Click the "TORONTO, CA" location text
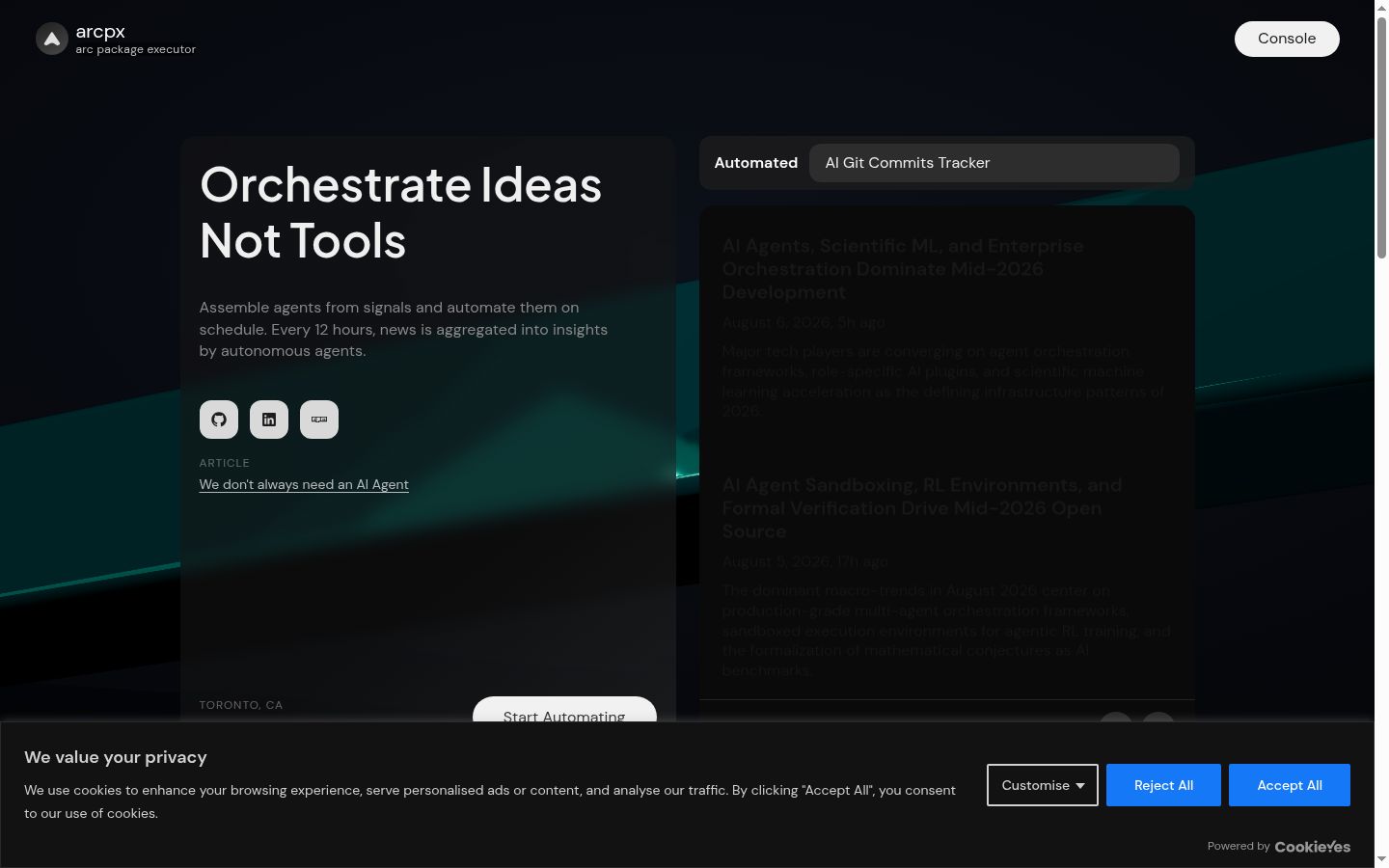Image resolution: width=1389 pixels, height=868 pixels. pos(241,705)
